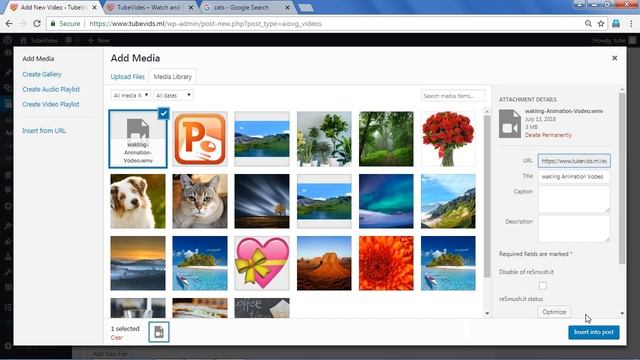Open Create Audio Playlist
Screen dimensions: 640x360
click(51, 89)
